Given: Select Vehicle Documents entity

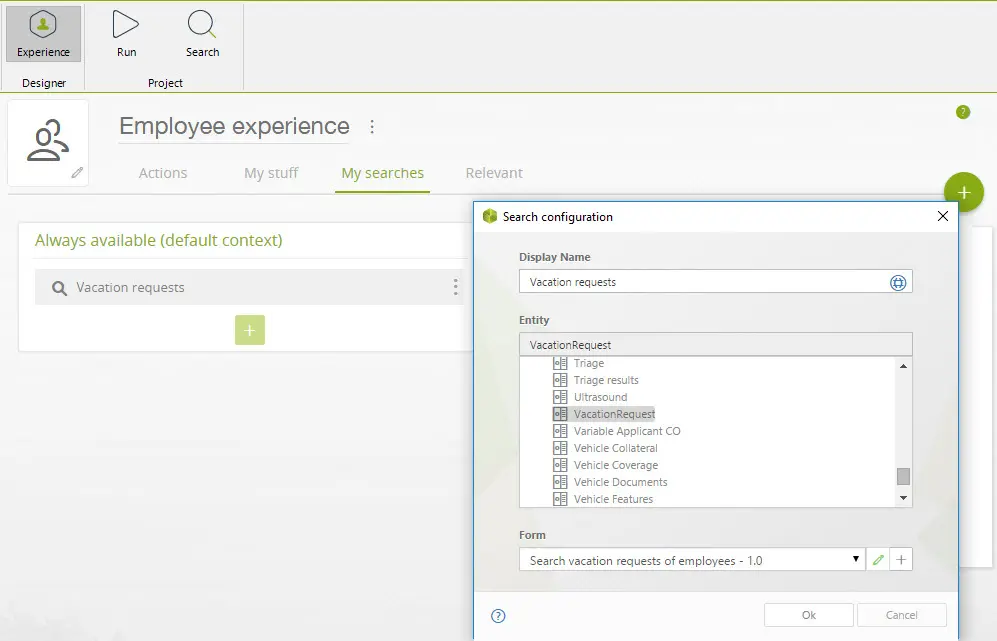Looking at the screenshot, I should [x=621, y=483].
